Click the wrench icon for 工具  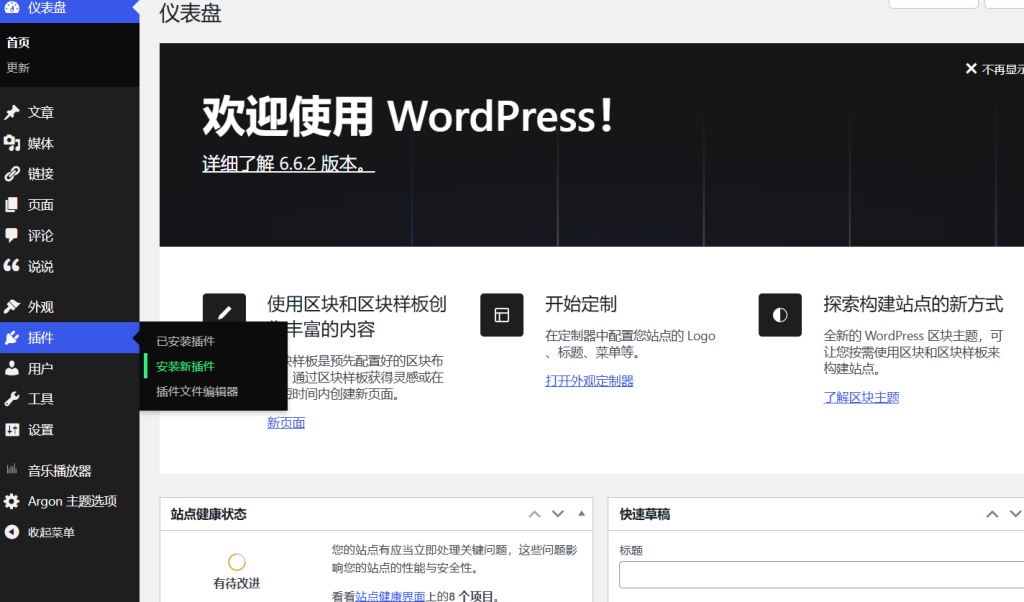pyautogui.click(x=12, y=399)
